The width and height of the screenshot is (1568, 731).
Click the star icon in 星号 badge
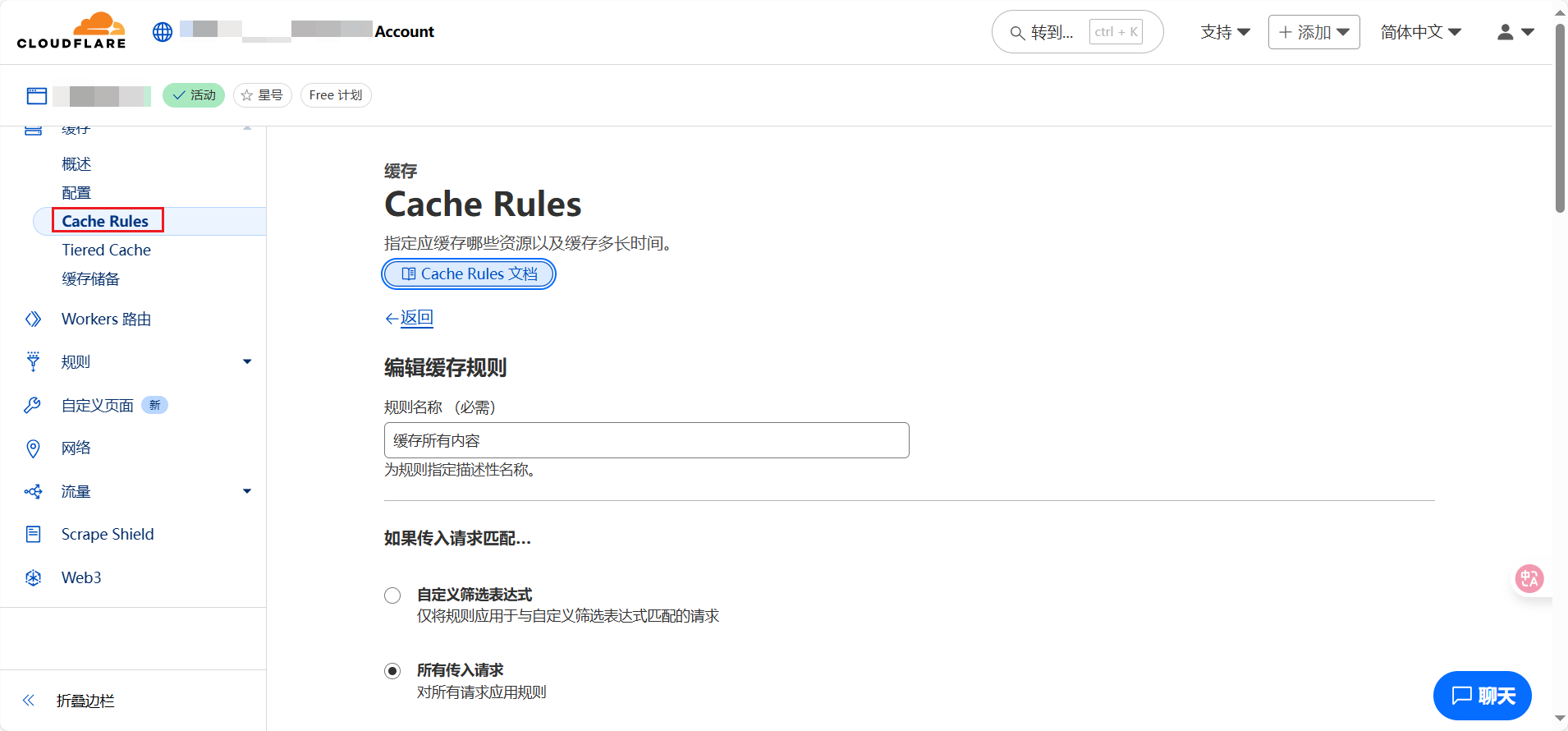coord(247,95)
